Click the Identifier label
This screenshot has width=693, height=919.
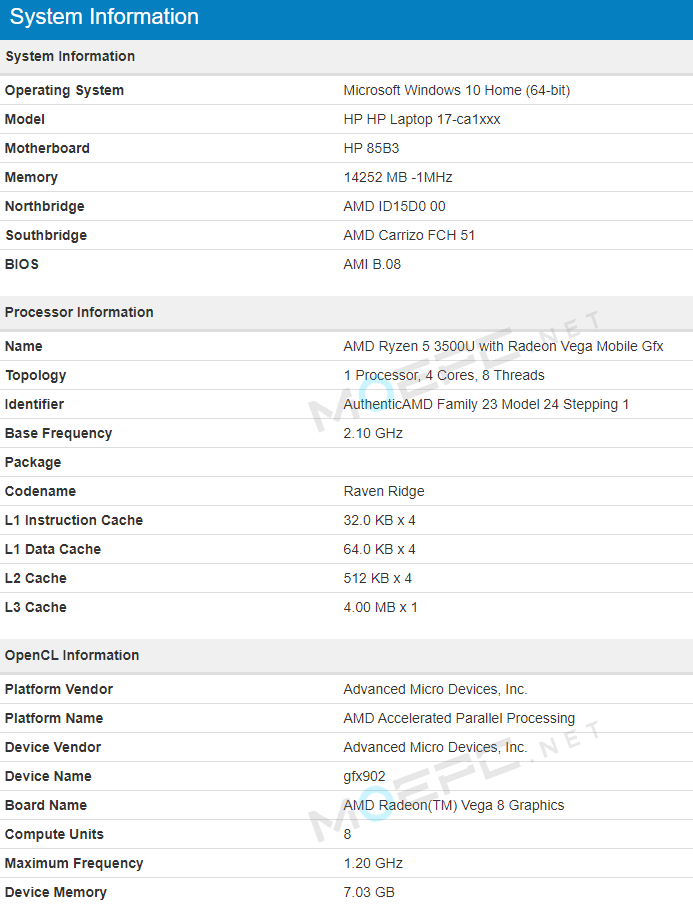tap(34, 404)
